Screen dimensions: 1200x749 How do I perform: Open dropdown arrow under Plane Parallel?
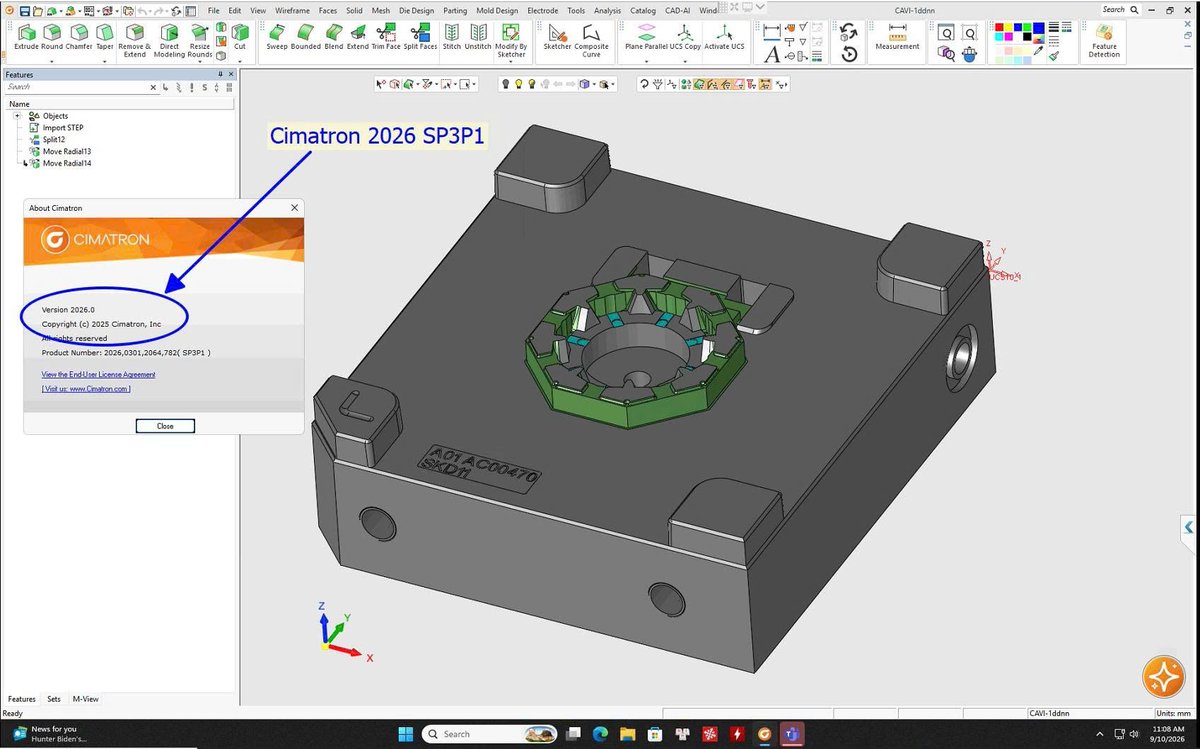pos(647,61)
